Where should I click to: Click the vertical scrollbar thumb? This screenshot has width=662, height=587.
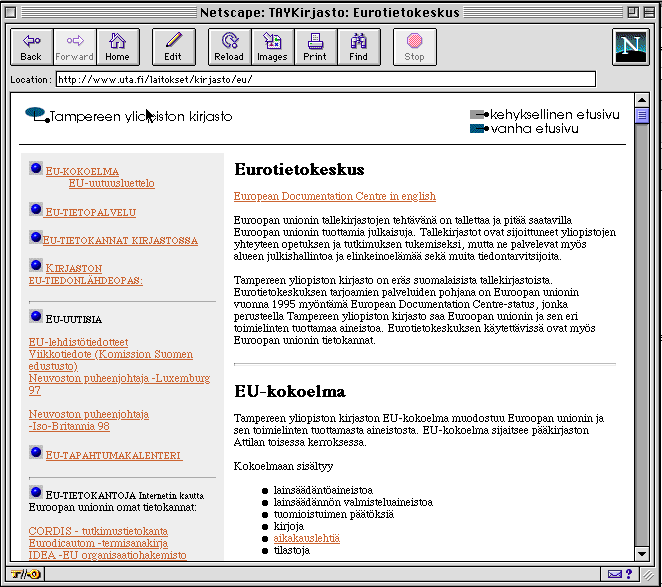point(642,115)
